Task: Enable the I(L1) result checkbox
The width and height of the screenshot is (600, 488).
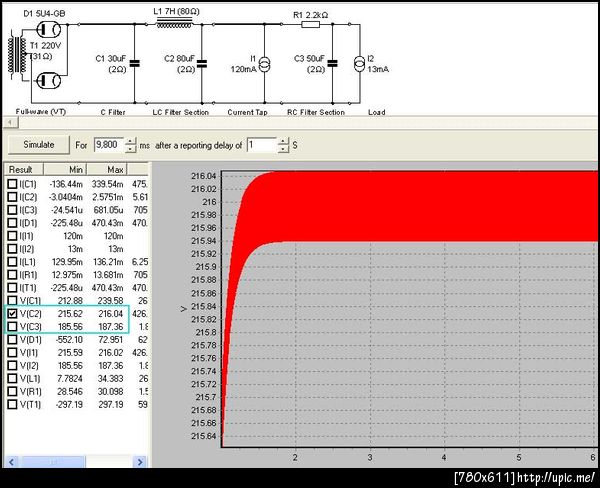Action: (x=13, y=262)
